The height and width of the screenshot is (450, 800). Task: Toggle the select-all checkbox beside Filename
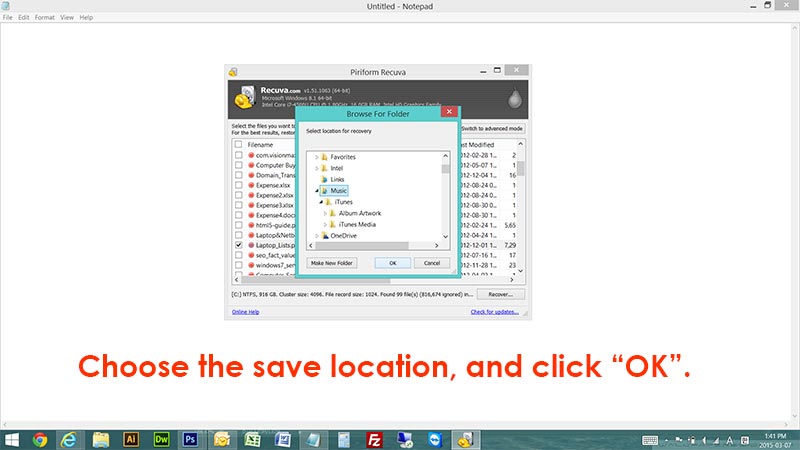pos(238,144)
